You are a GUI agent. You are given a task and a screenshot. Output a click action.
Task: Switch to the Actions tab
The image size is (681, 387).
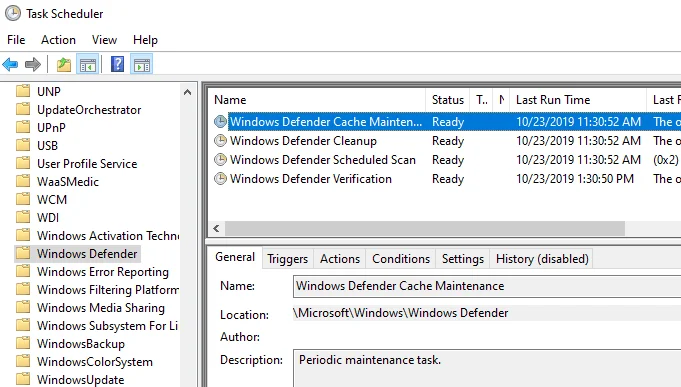[340, 259]
